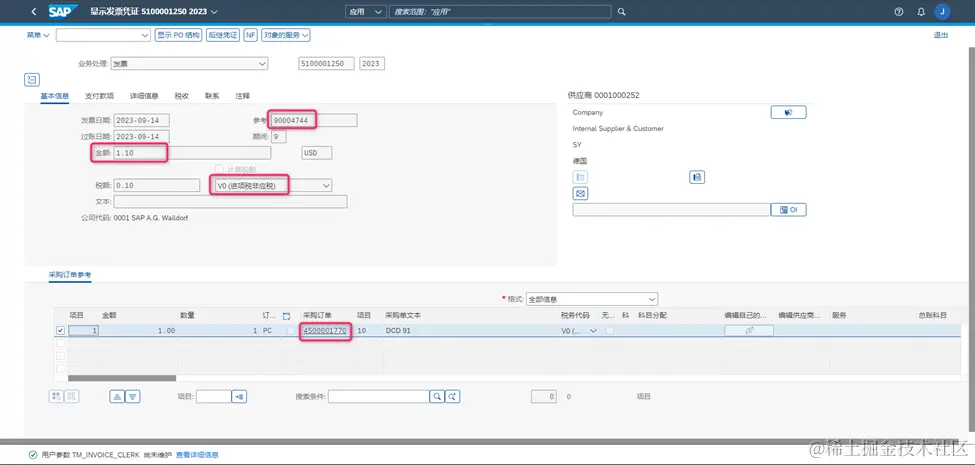Click the table column settings icon

287,316
